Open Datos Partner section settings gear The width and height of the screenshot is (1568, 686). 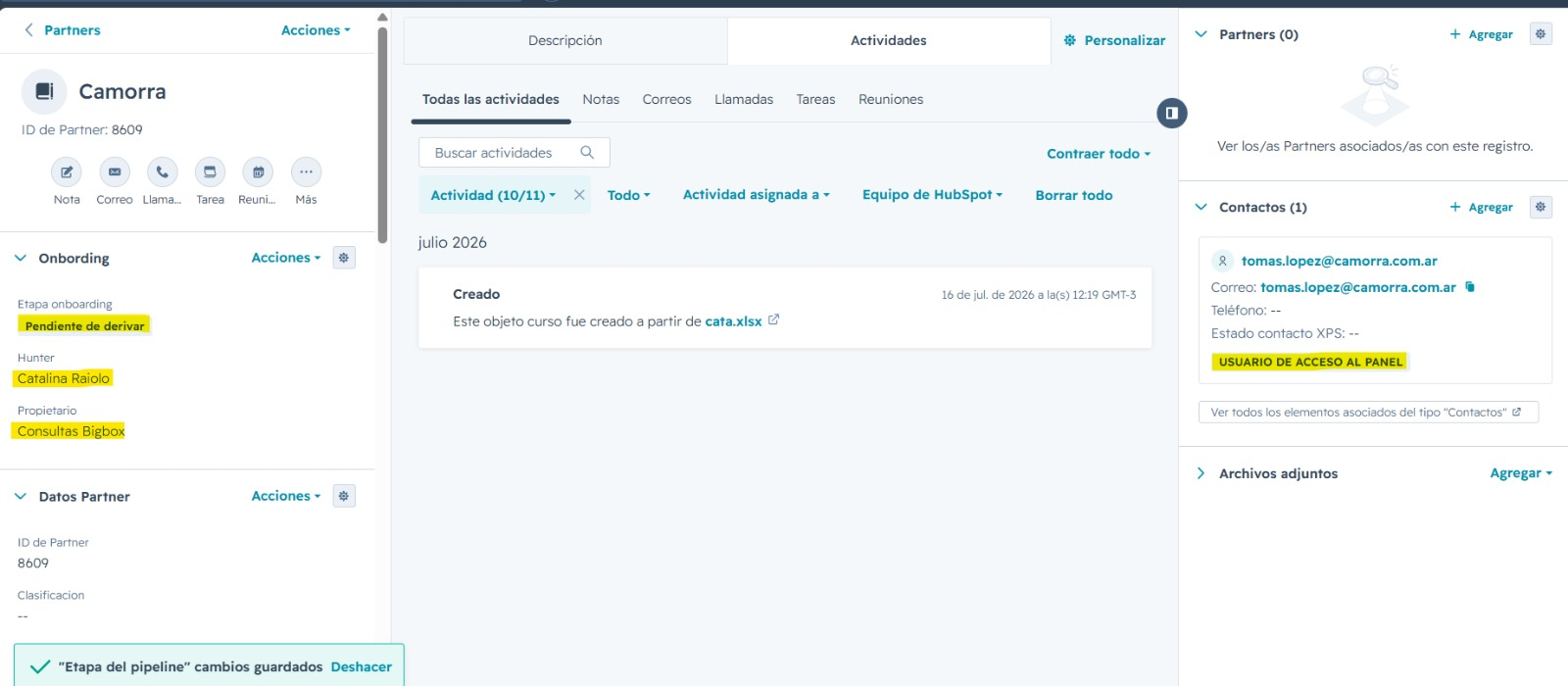pos(344,496)
